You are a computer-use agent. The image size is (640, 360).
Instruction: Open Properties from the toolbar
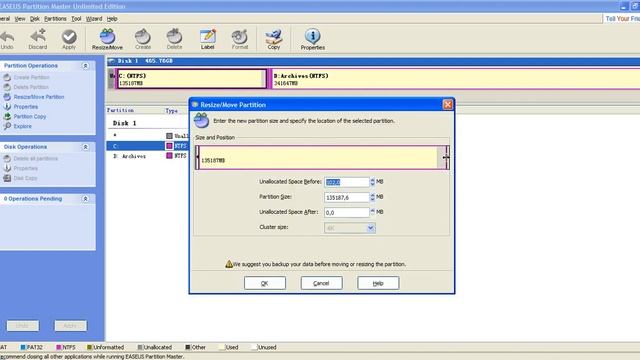pos(313,40)
